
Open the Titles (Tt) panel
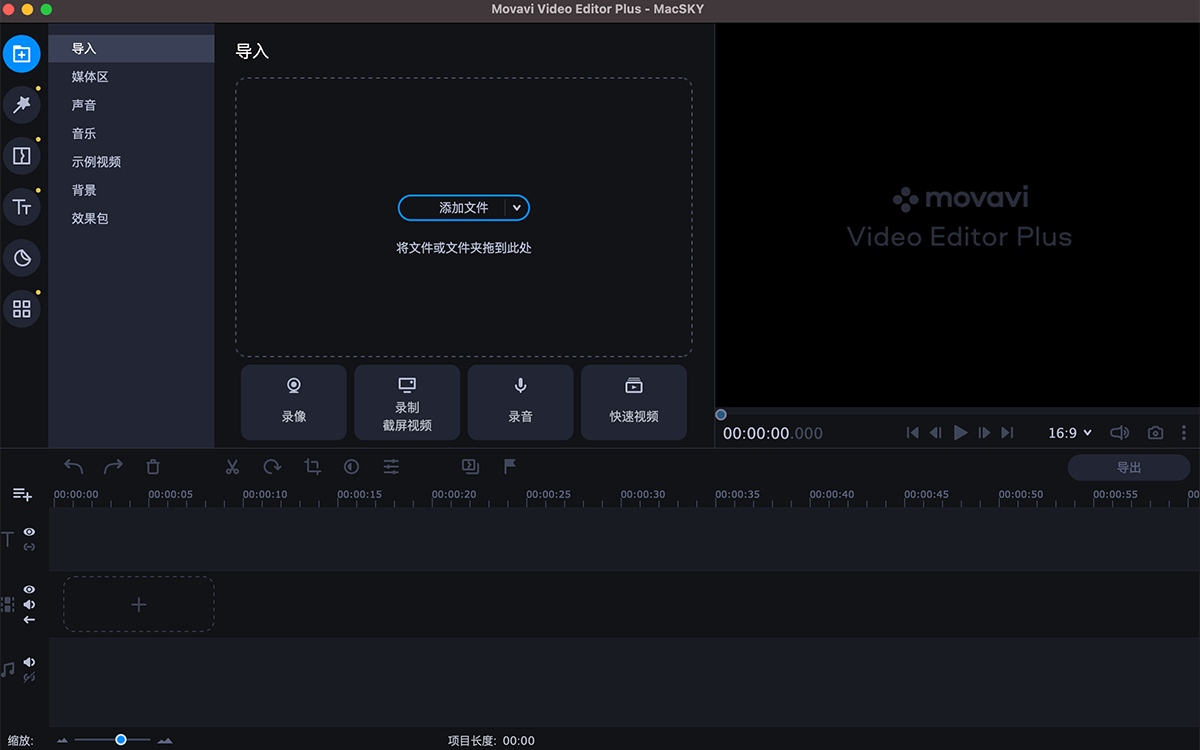(x=21, y=207)
